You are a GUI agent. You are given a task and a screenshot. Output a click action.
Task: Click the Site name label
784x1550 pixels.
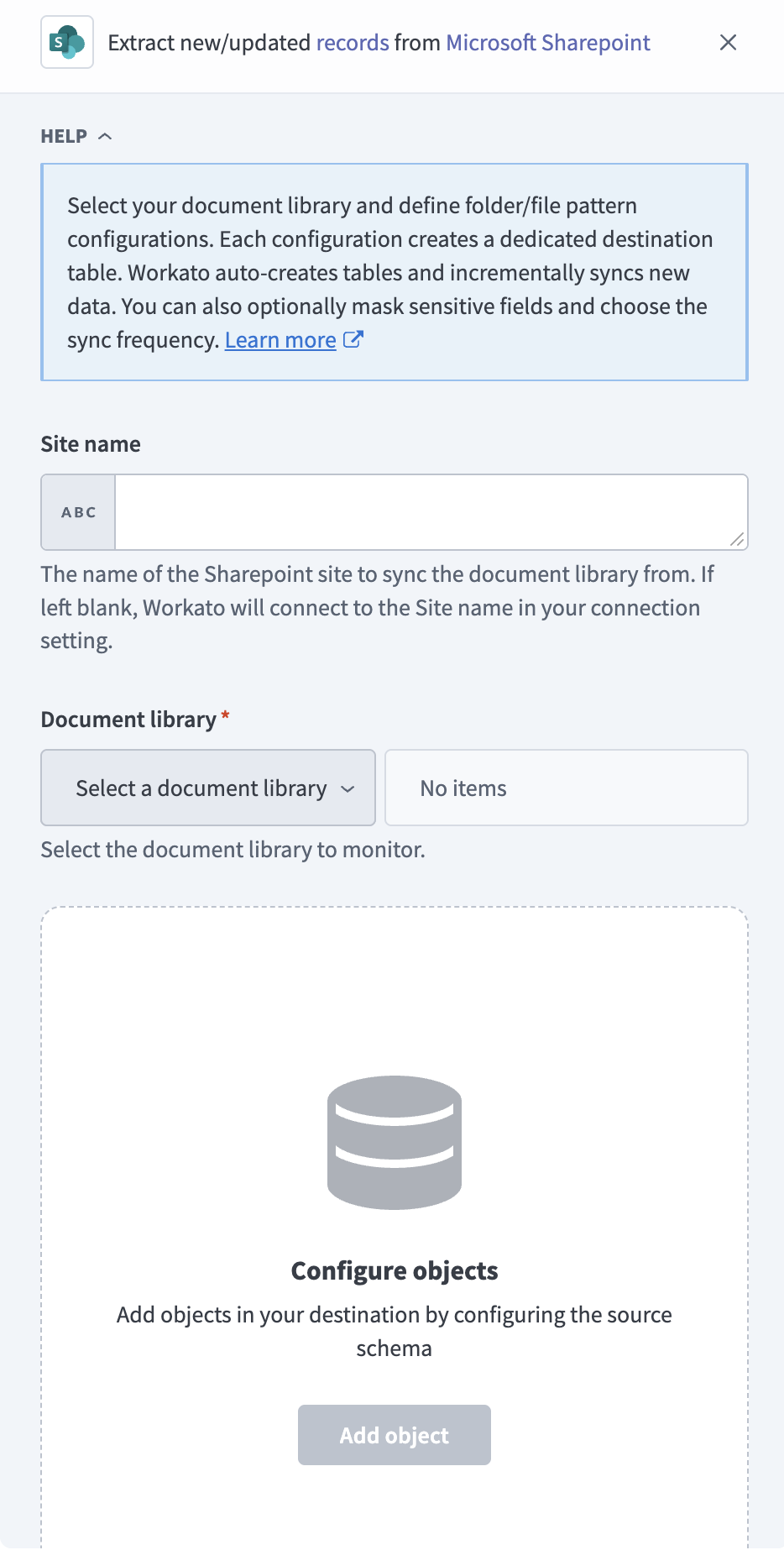pyautogui.click(x=91, y=444)
